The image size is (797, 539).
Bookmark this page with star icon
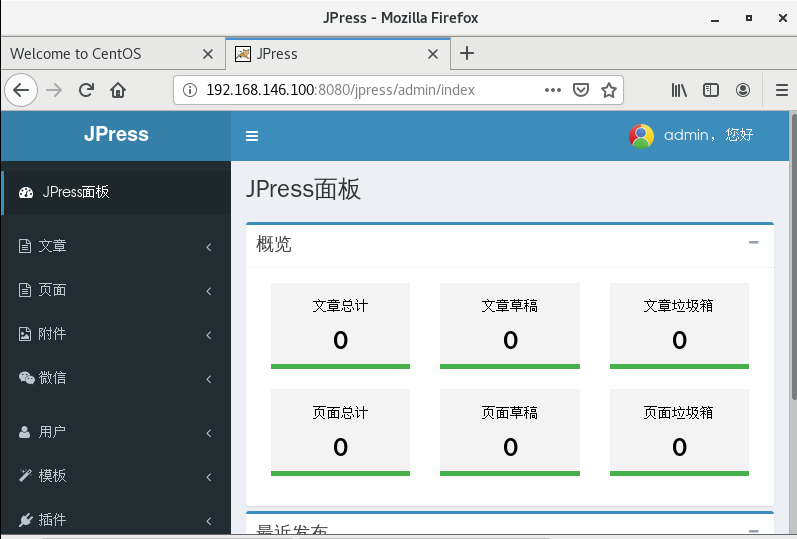[x=608, y=90]
